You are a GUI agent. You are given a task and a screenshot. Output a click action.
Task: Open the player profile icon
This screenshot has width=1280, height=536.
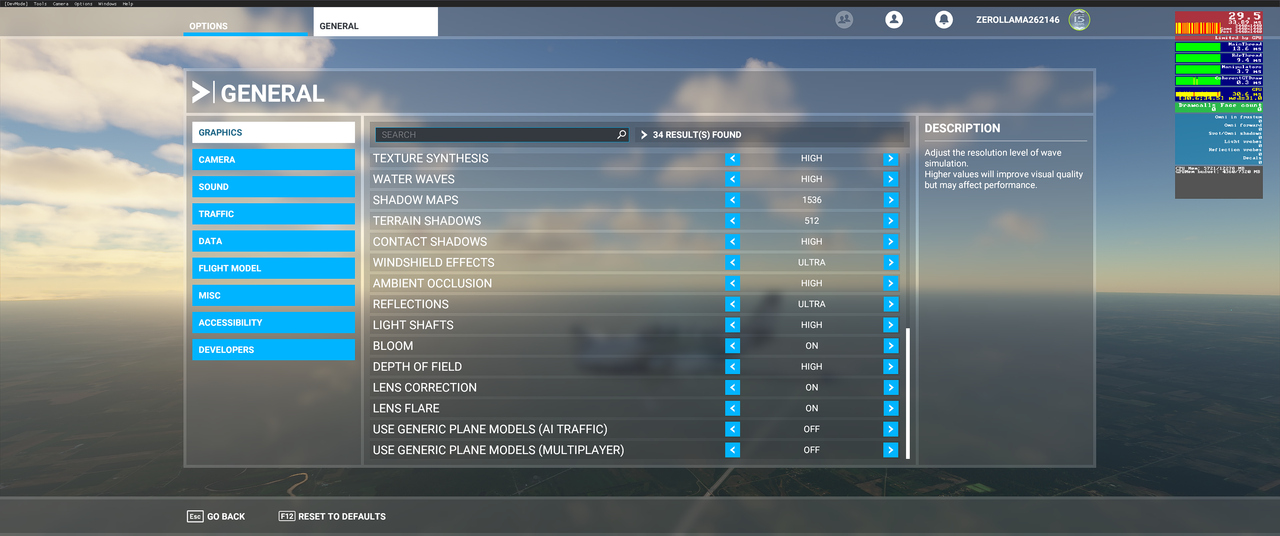click(894, 19)
